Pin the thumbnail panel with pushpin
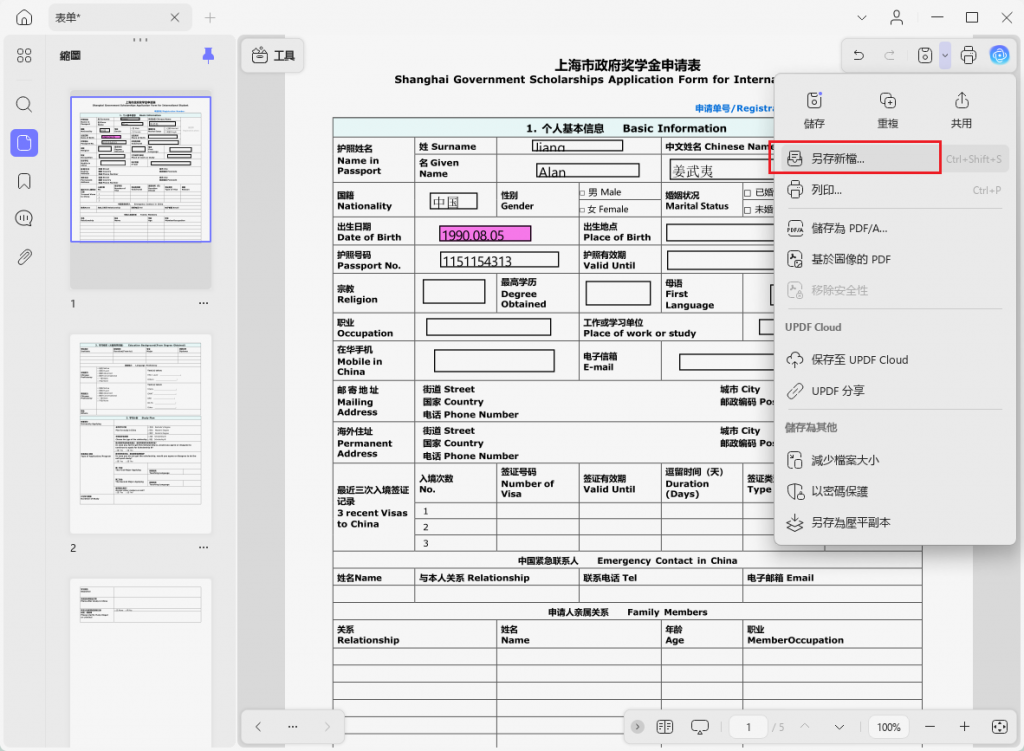The width and height of the screenshot is (1024, 751). point(208,55)
